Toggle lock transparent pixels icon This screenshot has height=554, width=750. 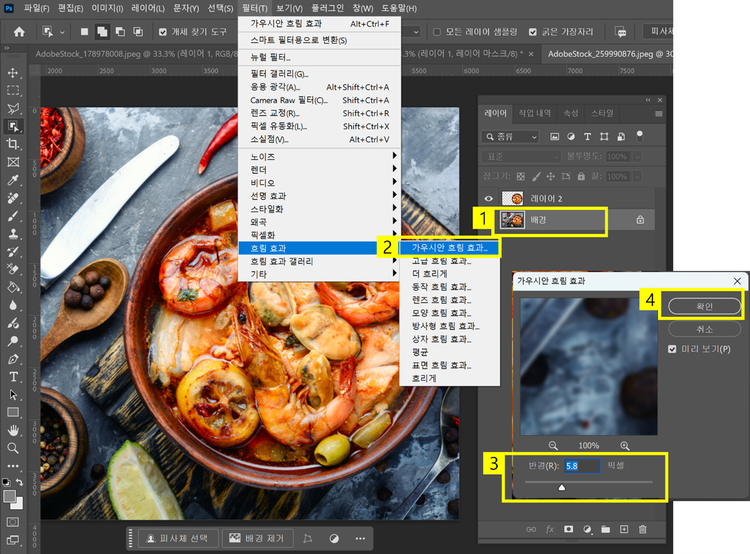click(x=521, y=177)
